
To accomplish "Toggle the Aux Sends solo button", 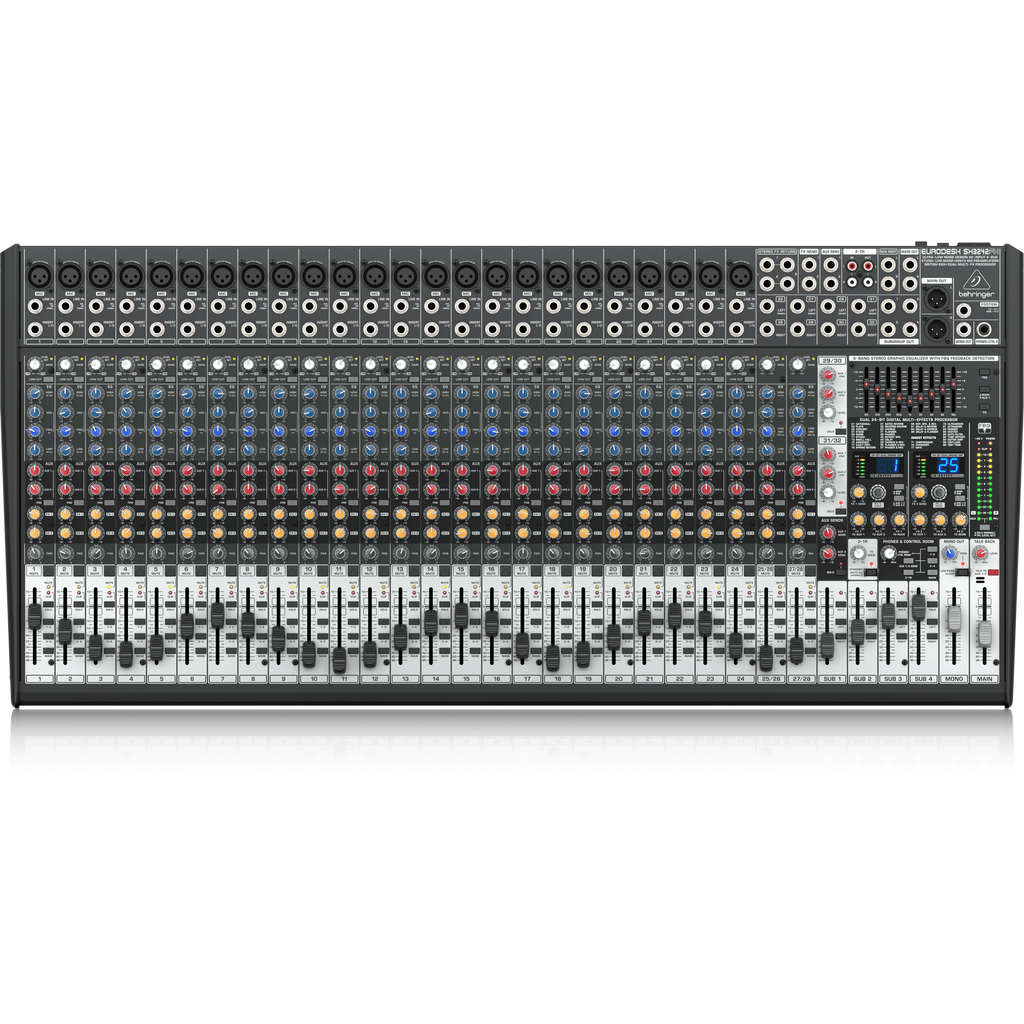I will (841, 572).
